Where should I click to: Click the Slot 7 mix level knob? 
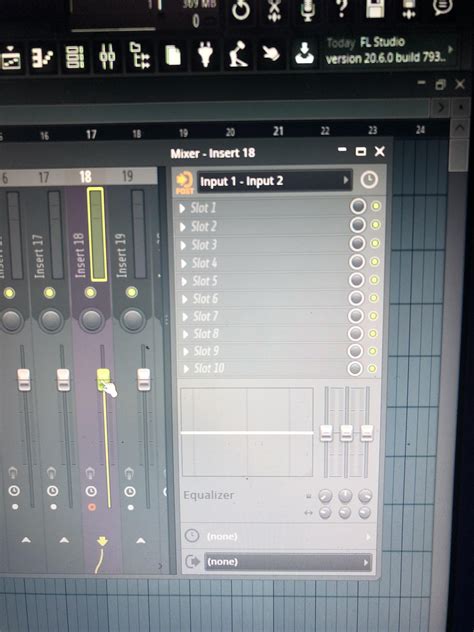[356, 316]
